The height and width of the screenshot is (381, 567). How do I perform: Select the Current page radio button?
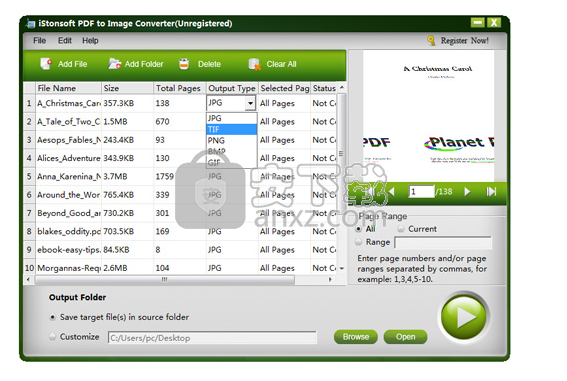click(x=401, y=229)
